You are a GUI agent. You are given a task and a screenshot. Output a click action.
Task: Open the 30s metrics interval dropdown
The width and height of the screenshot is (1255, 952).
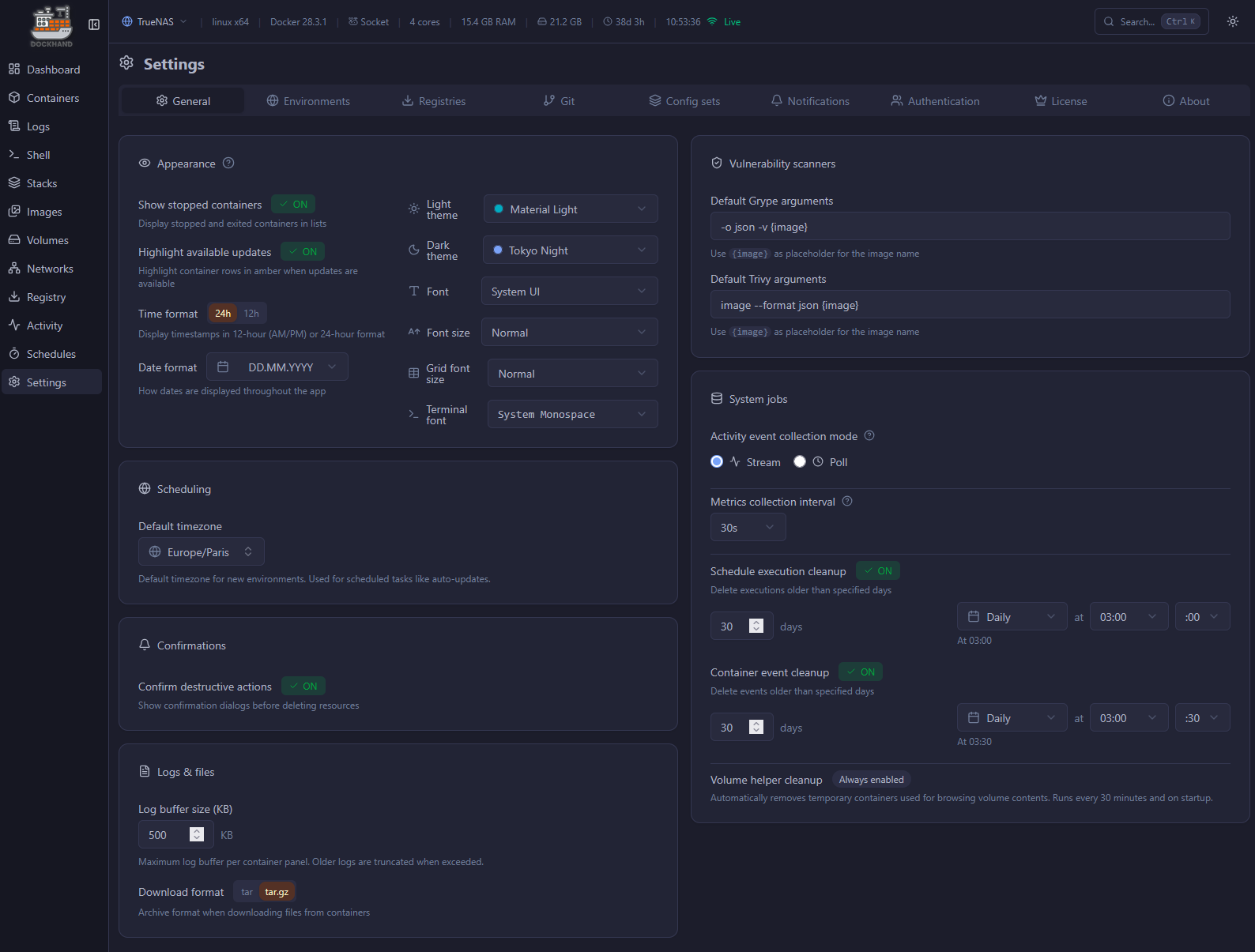[747, 528]
